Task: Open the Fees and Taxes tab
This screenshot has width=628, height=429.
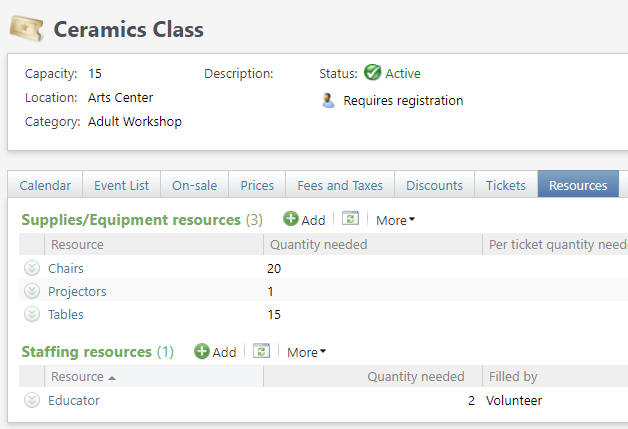Action: [x=340, y=185]
